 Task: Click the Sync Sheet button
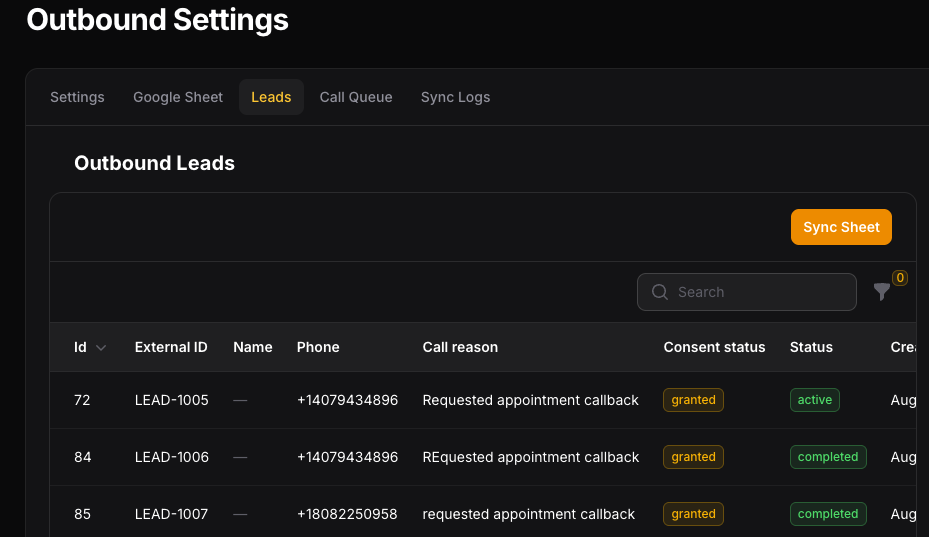point(841,227)
